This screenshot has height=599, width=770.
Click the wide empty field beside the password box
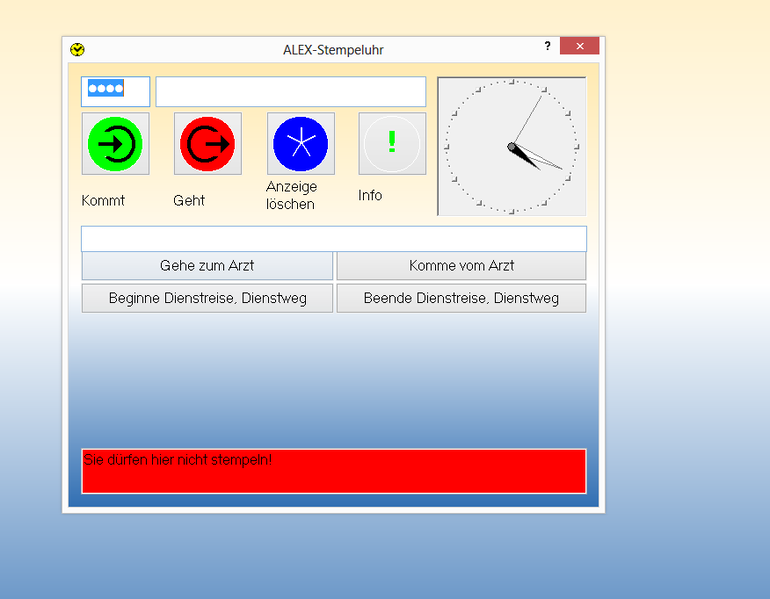coord(290,91)
